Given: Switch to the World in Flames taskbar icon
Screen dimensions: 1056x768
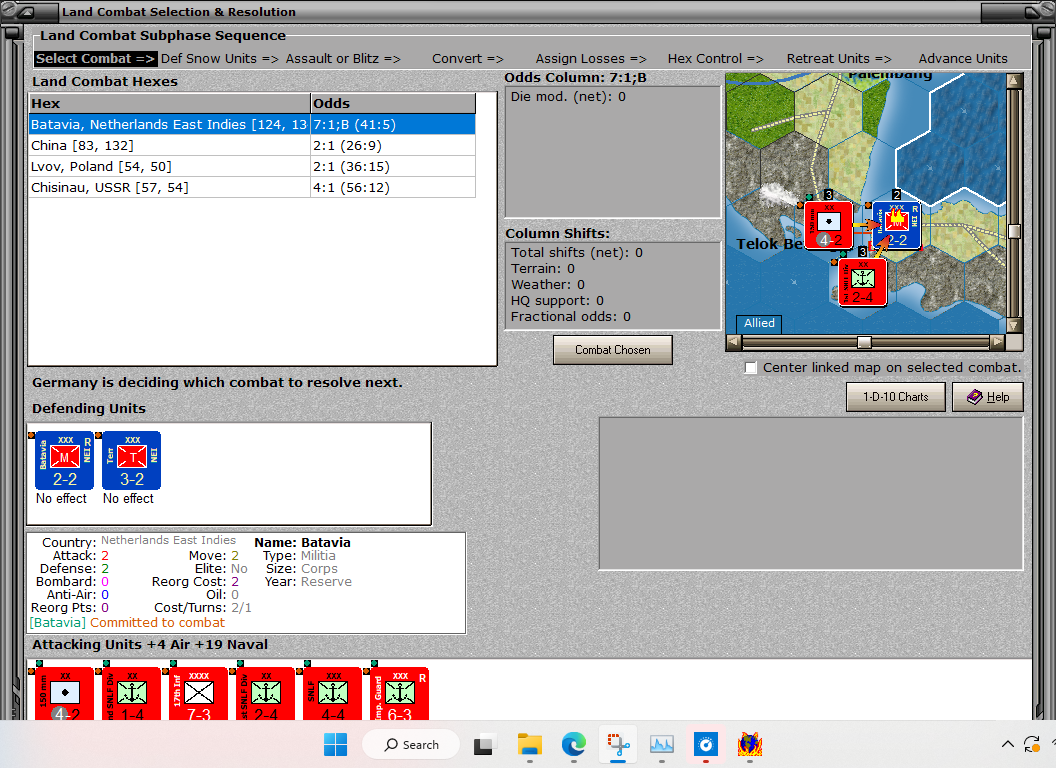Looking at the screenshot, I should (x=750, y=744).
